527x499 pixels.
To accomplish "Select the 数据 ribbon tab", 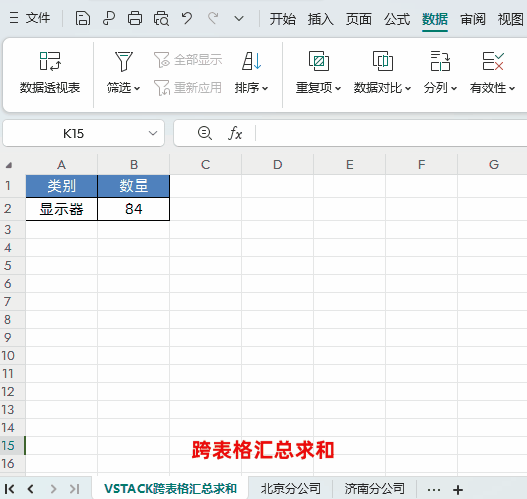I will [435, 19].
